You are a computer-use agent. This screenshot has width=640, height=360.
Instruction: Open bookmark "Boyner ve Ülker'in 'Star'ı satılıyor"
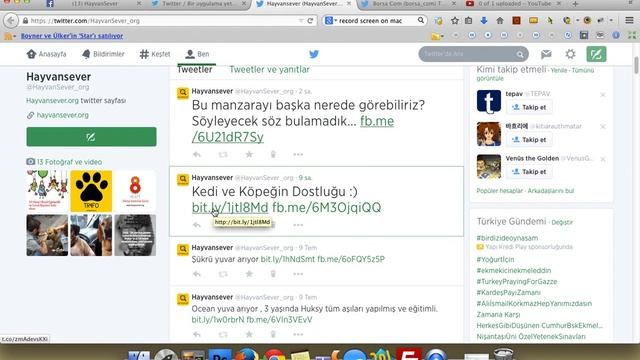click(x=72, y=36)
